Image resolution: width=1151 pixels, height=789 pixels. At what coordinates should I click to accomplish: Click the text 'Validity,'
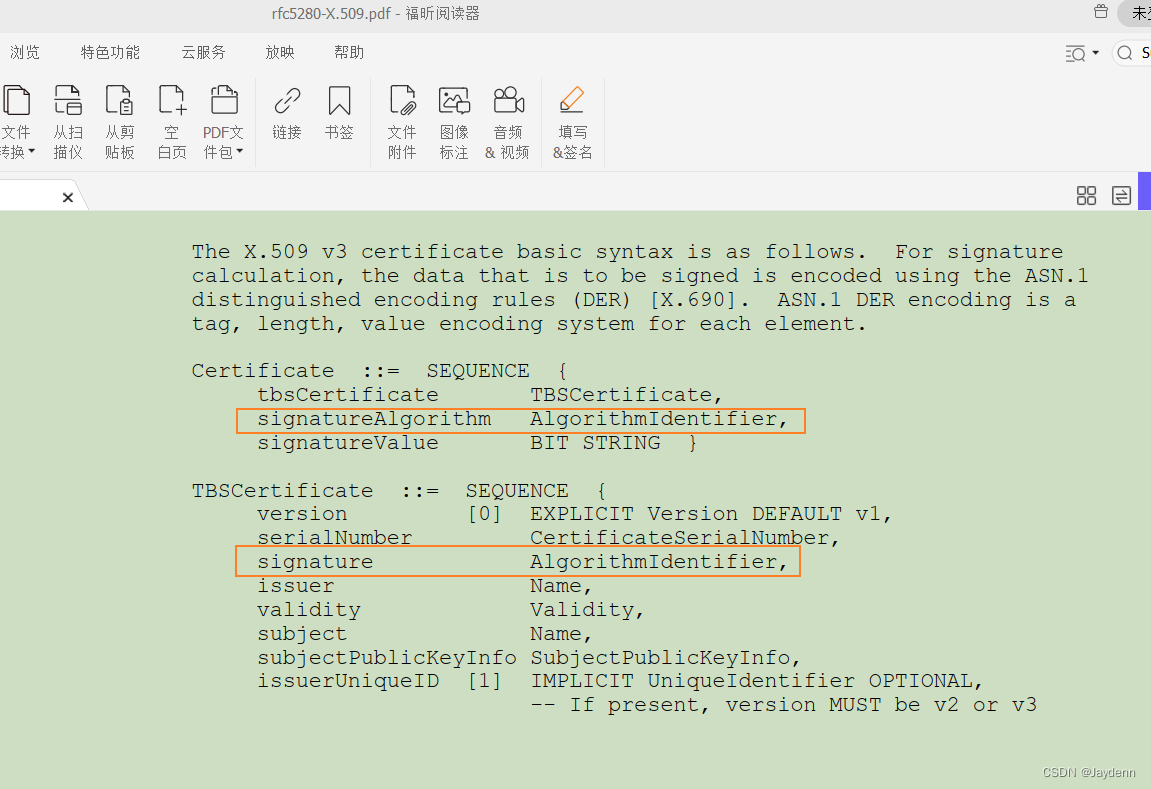[587, 610]
